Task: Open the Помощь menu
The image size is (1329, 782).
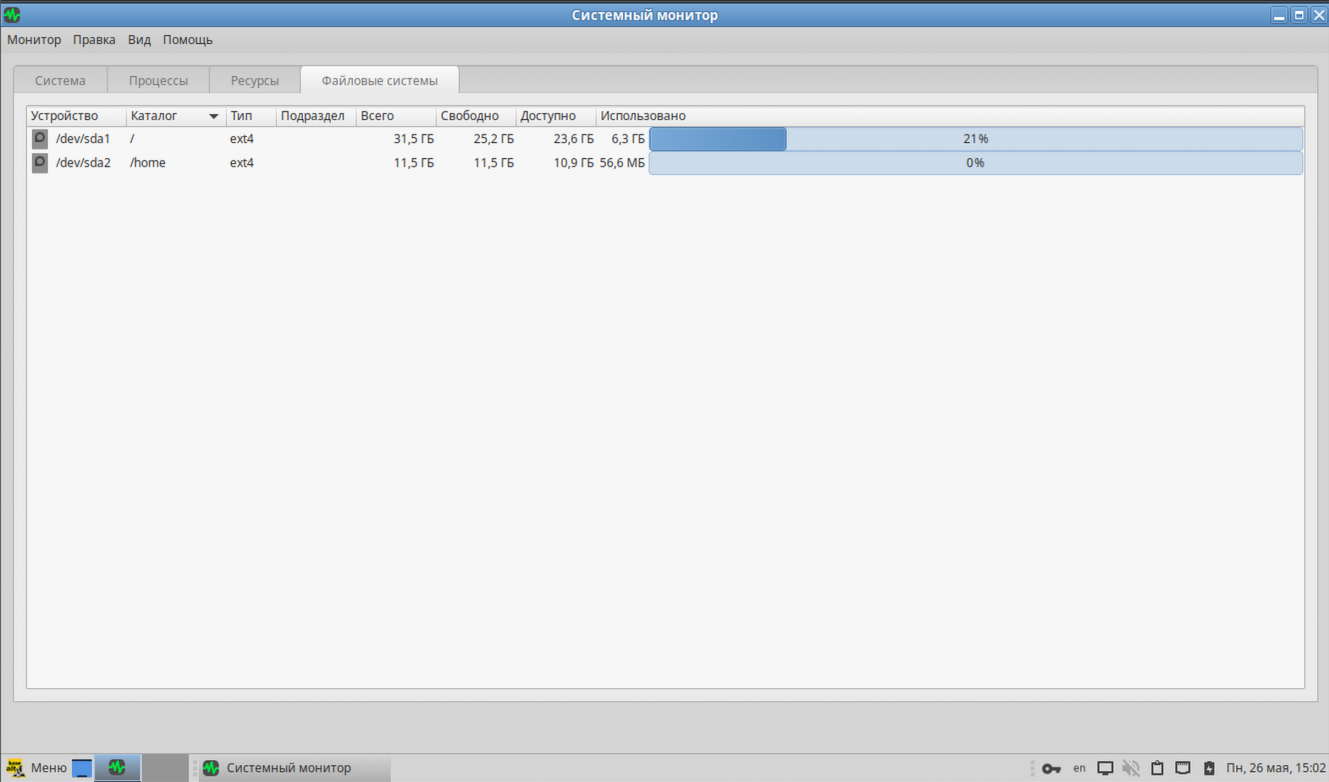Action: click(x=188, y=40)
